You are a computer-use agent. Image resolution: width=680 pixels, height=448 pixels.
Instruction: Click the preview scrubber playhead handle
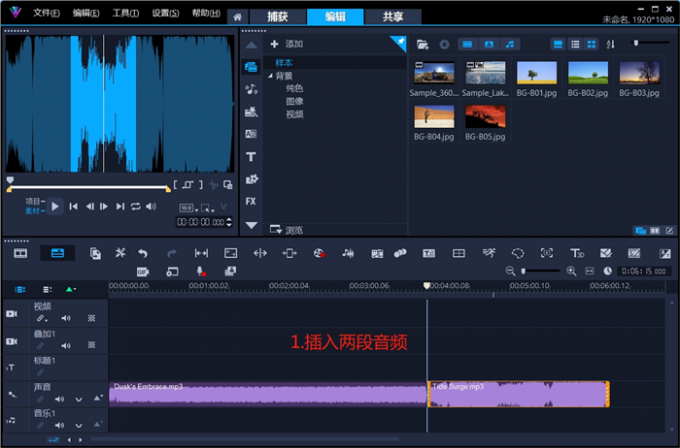[x=10, y=180]
